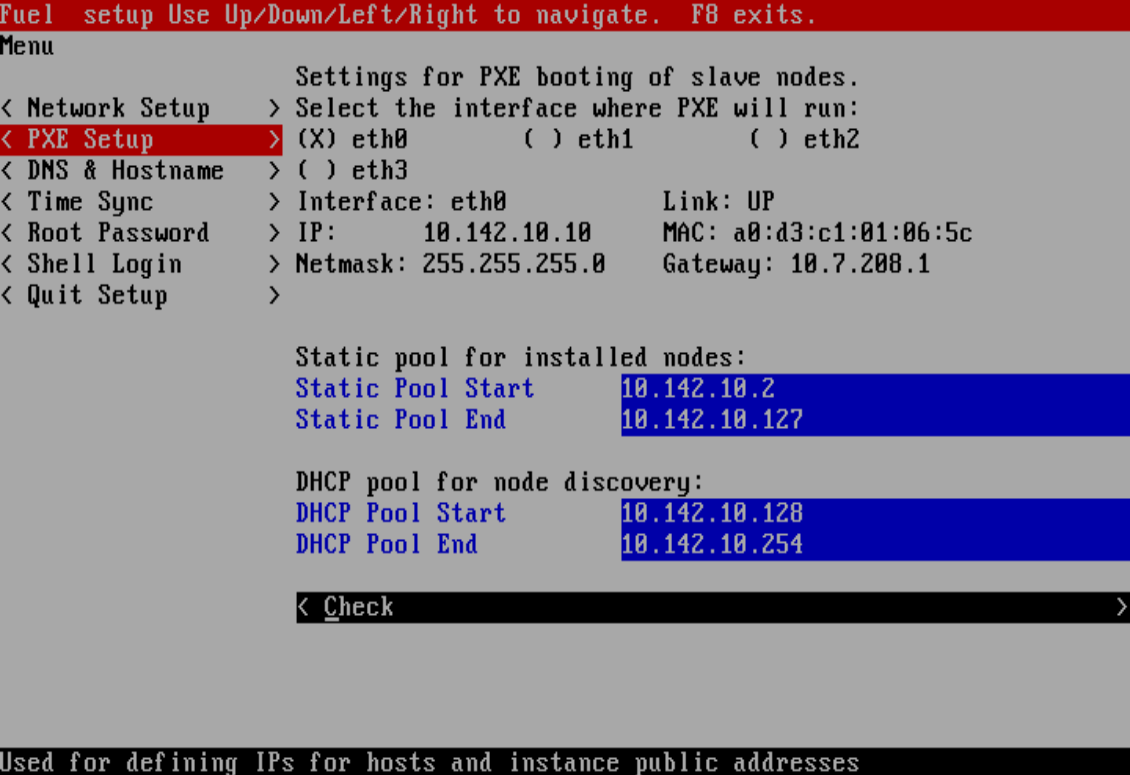This screenshot has height=775, width=1130.
Task: Click the Fuel setup title bar text
Action: point(409,14)
